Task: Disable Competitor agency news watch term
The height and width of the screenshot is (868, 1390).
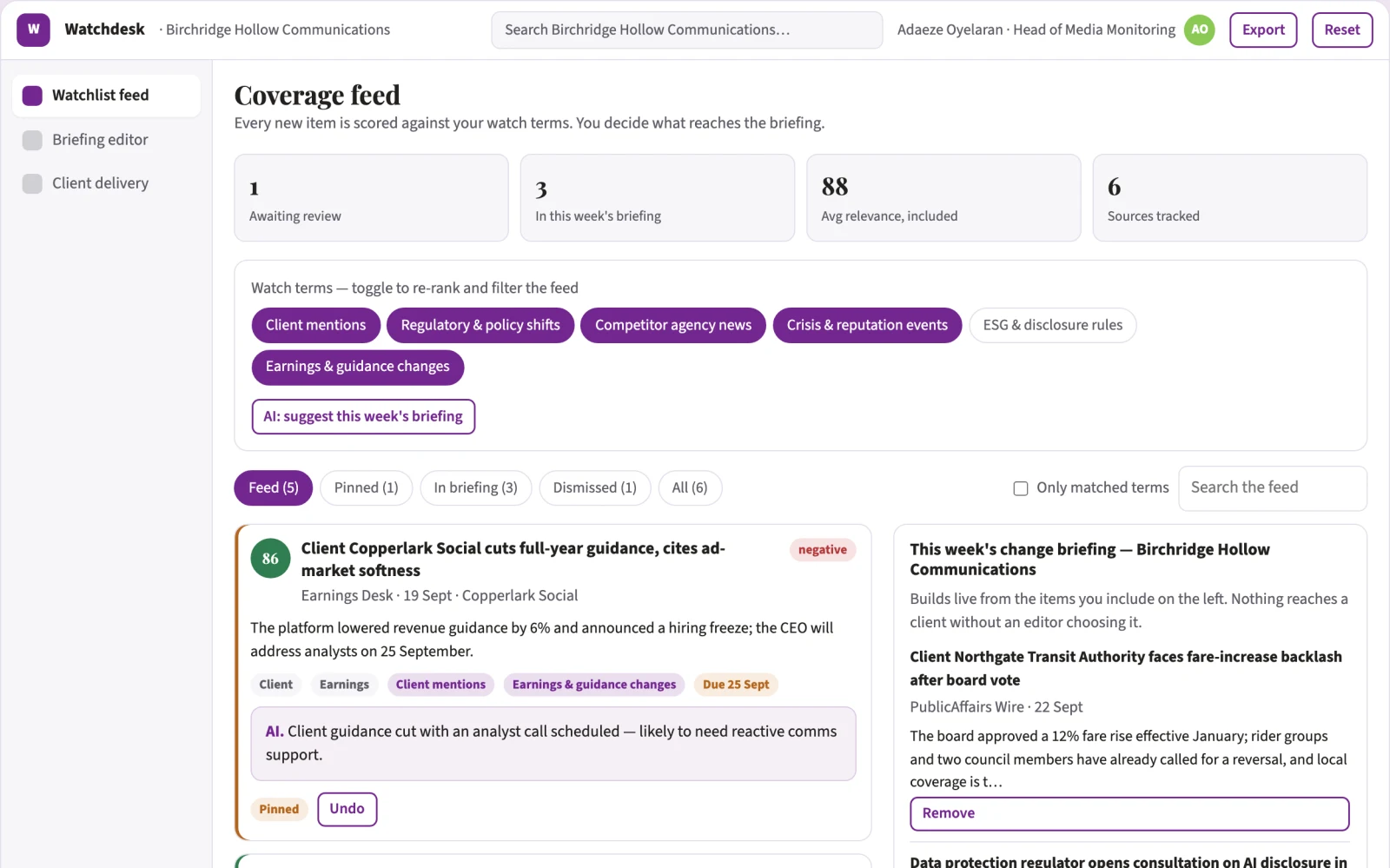Action: [672, 325]
